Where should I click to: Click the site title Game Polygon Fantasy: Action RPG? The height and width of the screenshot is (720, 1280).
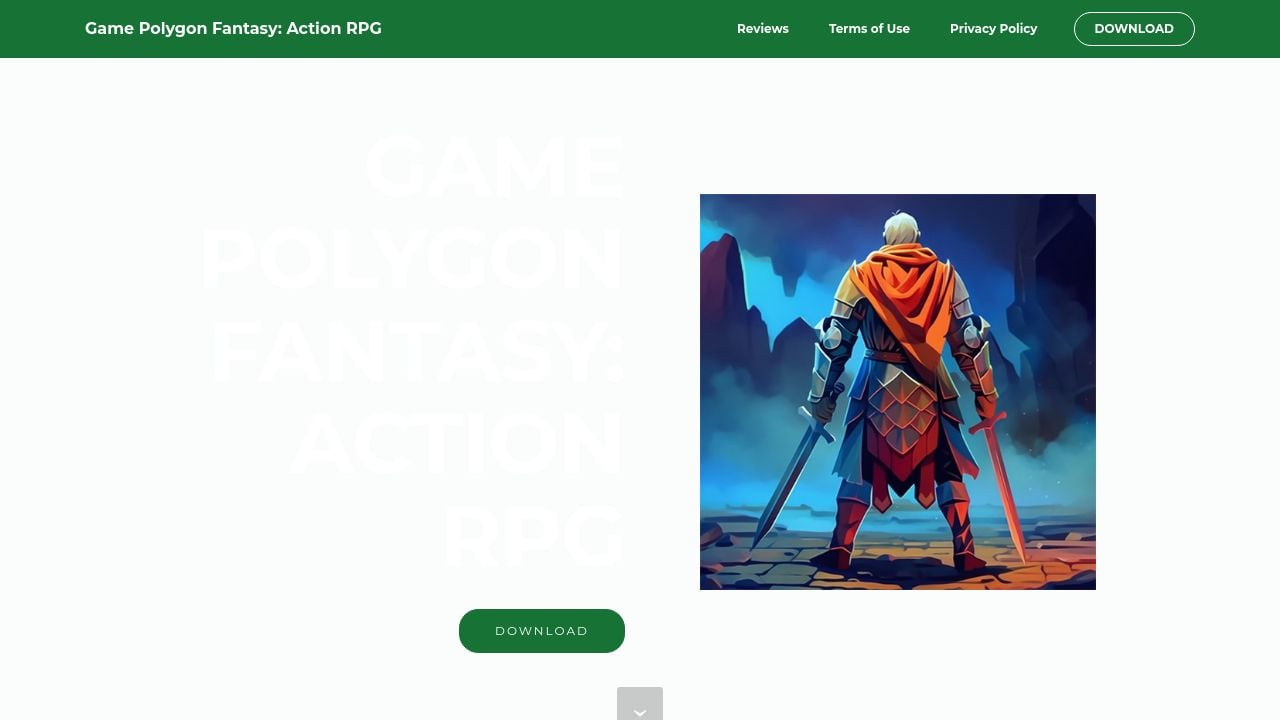point(233,29)
